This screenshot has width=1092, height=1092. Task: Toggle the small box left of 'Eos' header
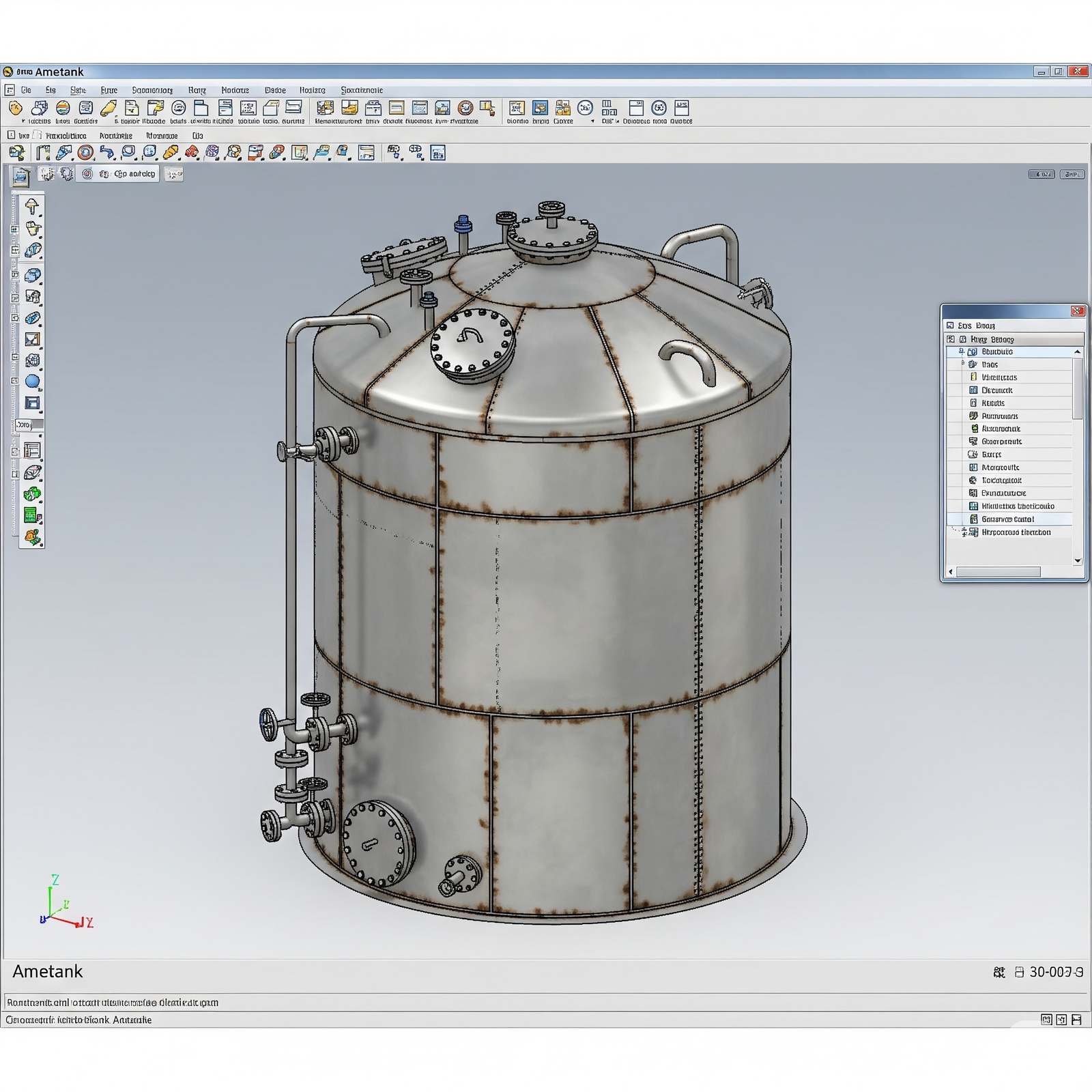950,326
